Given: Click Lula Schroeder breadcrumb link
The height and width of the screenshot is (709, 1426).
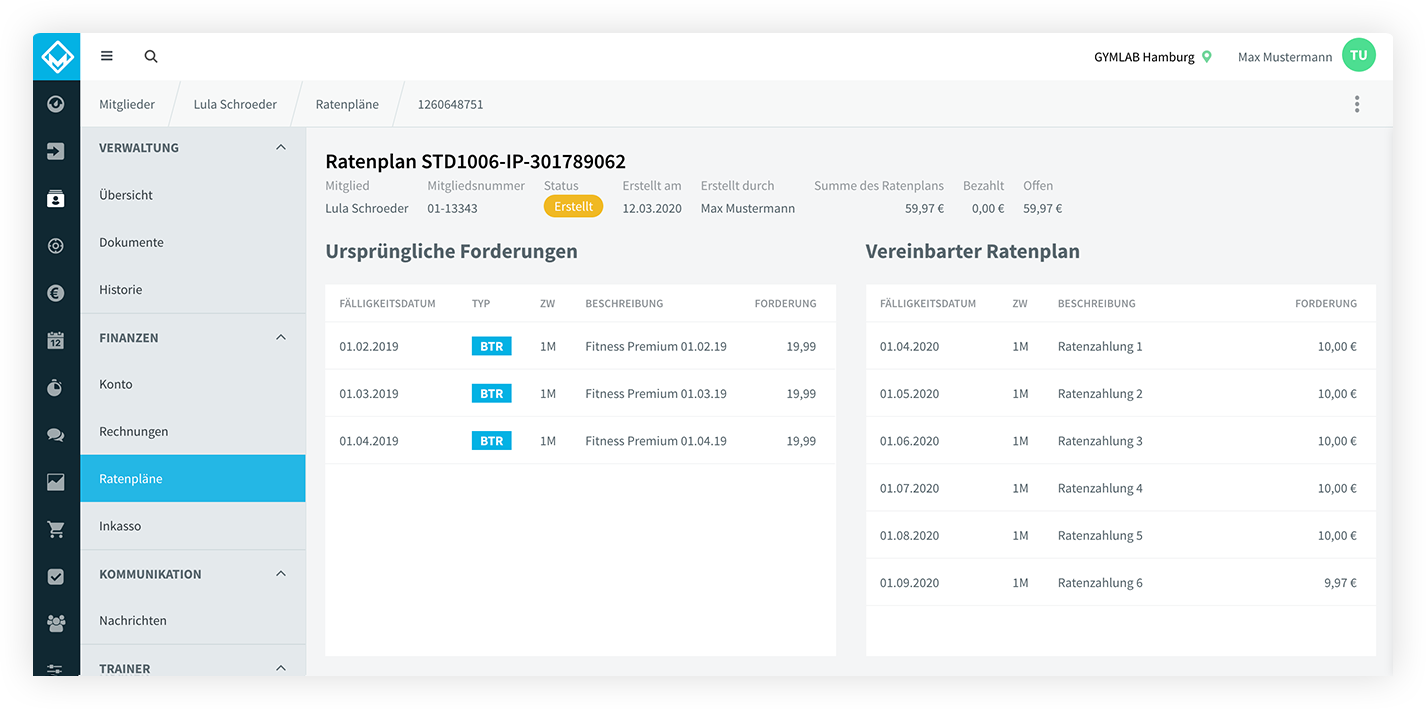Looking at the screenshot, I should (235, 104).
